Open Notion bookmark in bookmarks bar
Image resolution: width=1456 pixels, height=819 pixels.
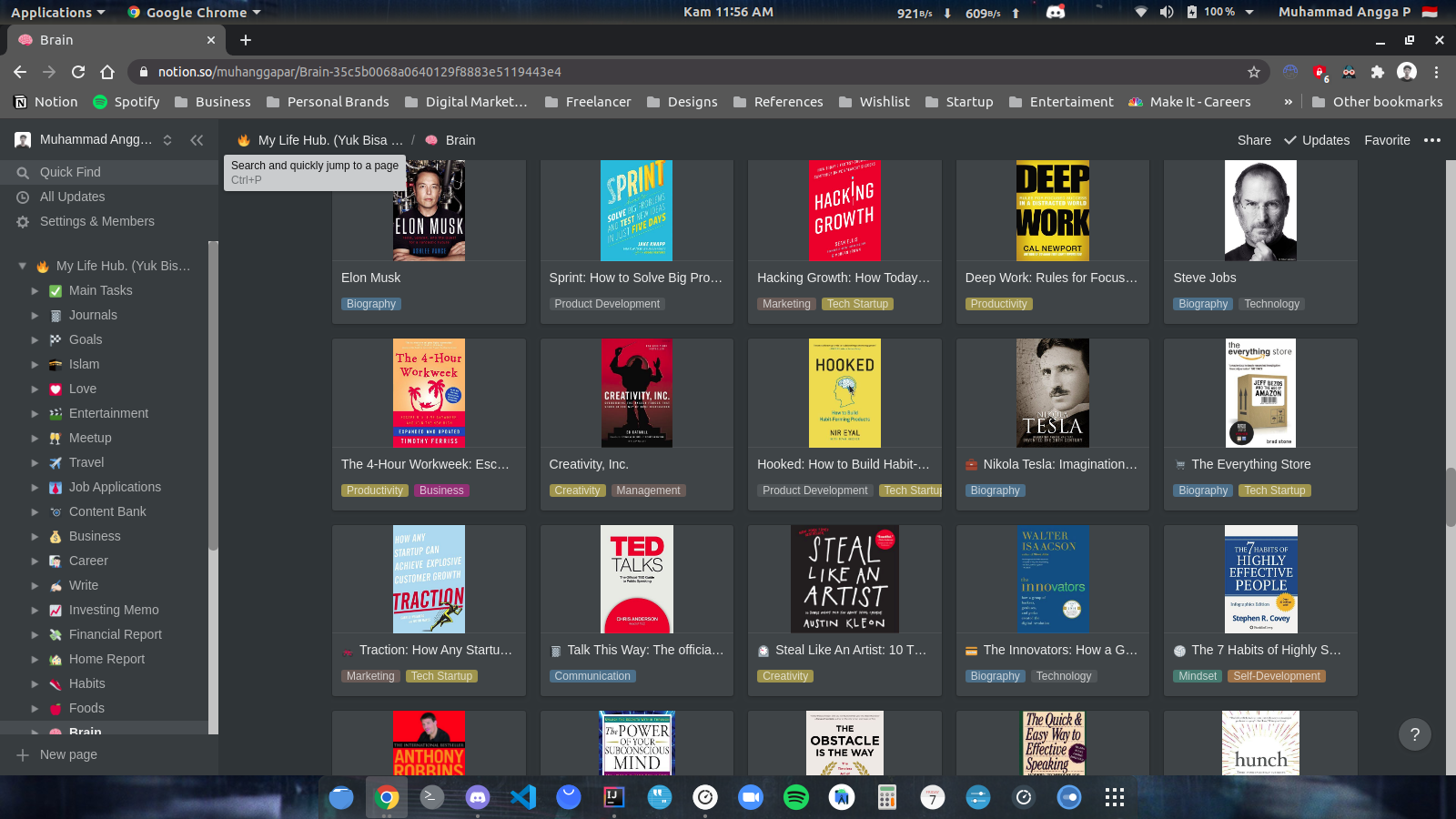click(x=45, y=102)
